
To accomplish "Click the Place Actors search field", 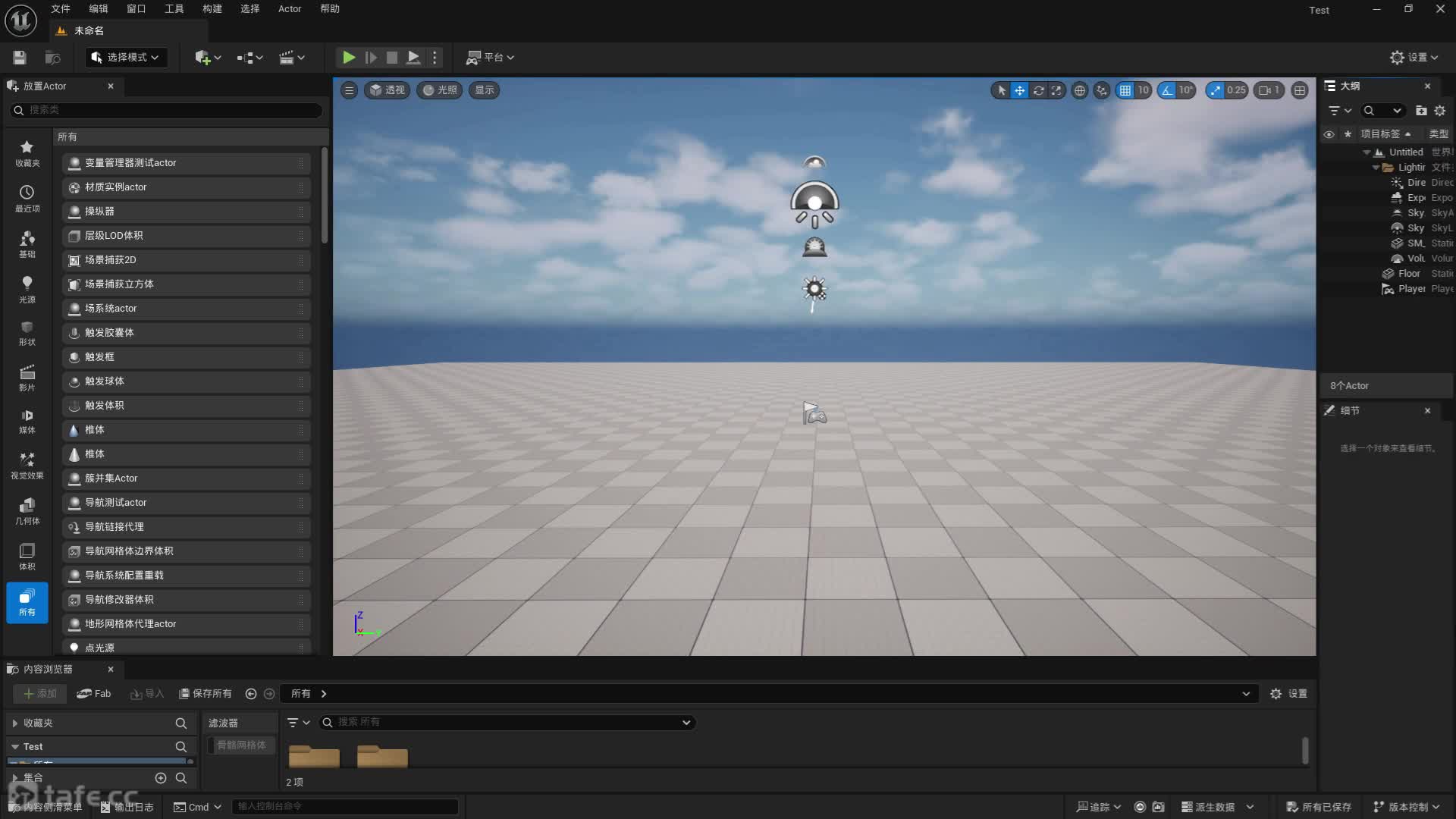I will (167, 110).
